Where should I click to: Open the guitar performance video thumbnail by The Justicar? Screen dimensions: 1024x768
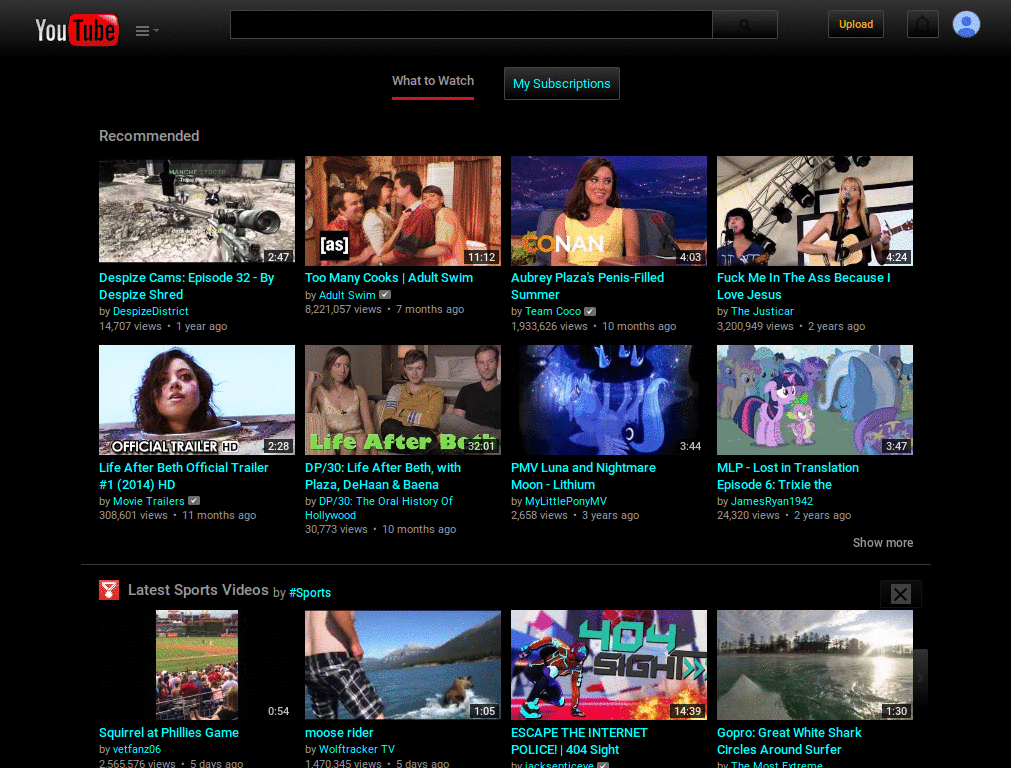[x=815, y=211]
